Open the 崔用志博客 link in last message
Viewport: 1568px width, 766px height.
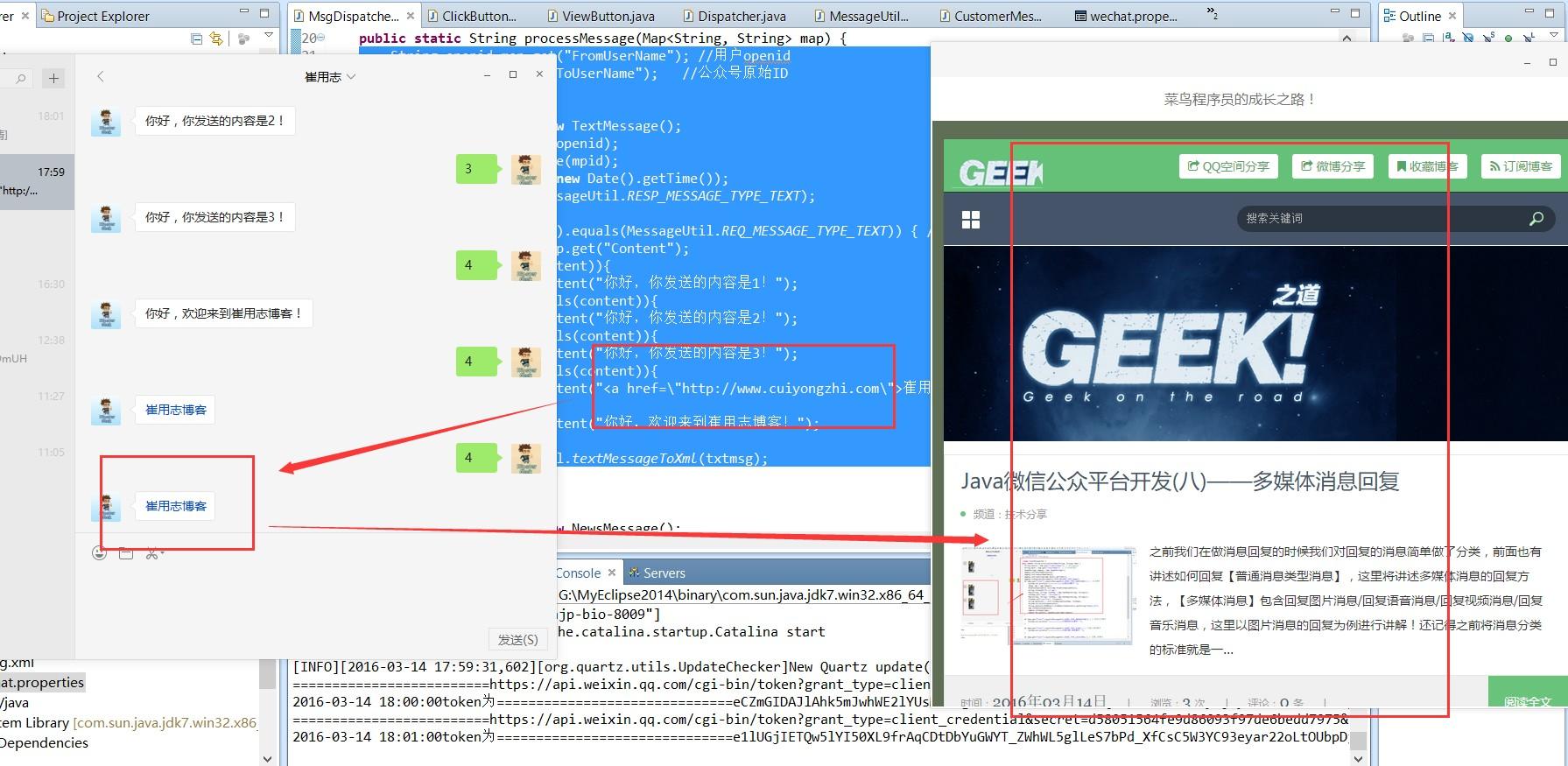pos(176,506)
